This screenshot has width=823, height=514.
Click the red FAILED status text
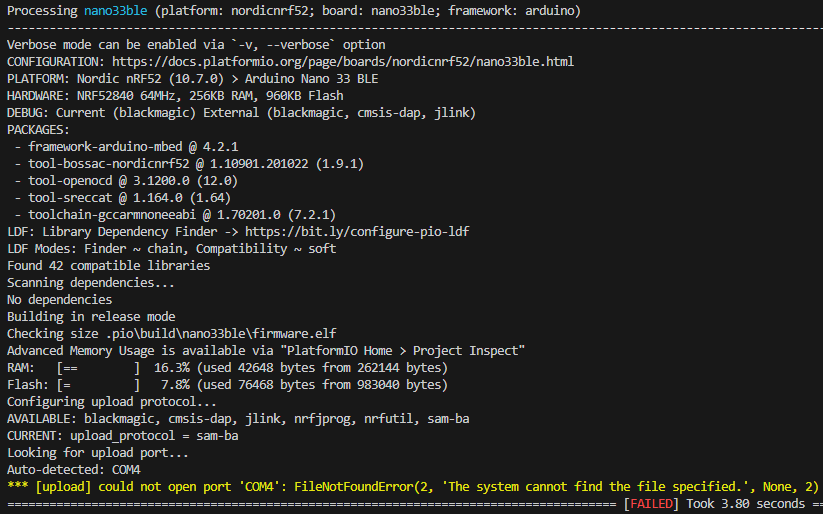[x=651, y=504]
